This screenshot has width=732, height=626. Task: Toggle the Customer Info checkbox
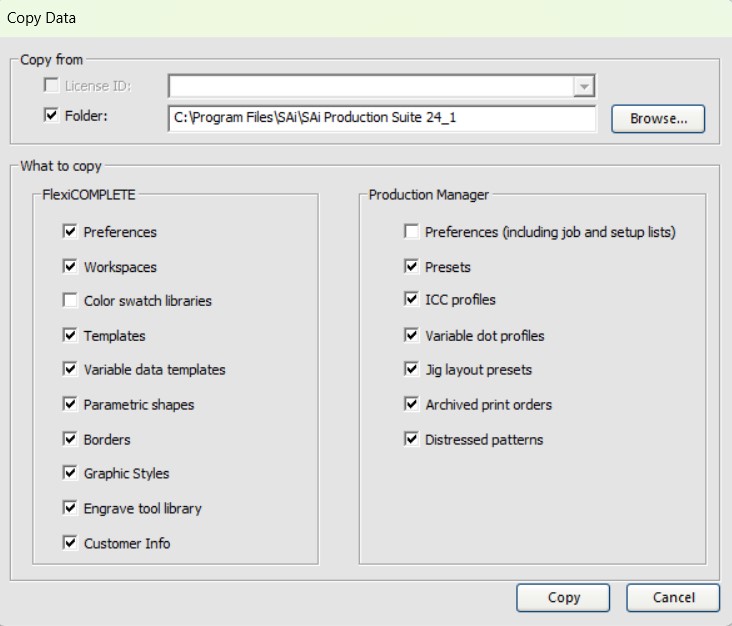point(70,543)
